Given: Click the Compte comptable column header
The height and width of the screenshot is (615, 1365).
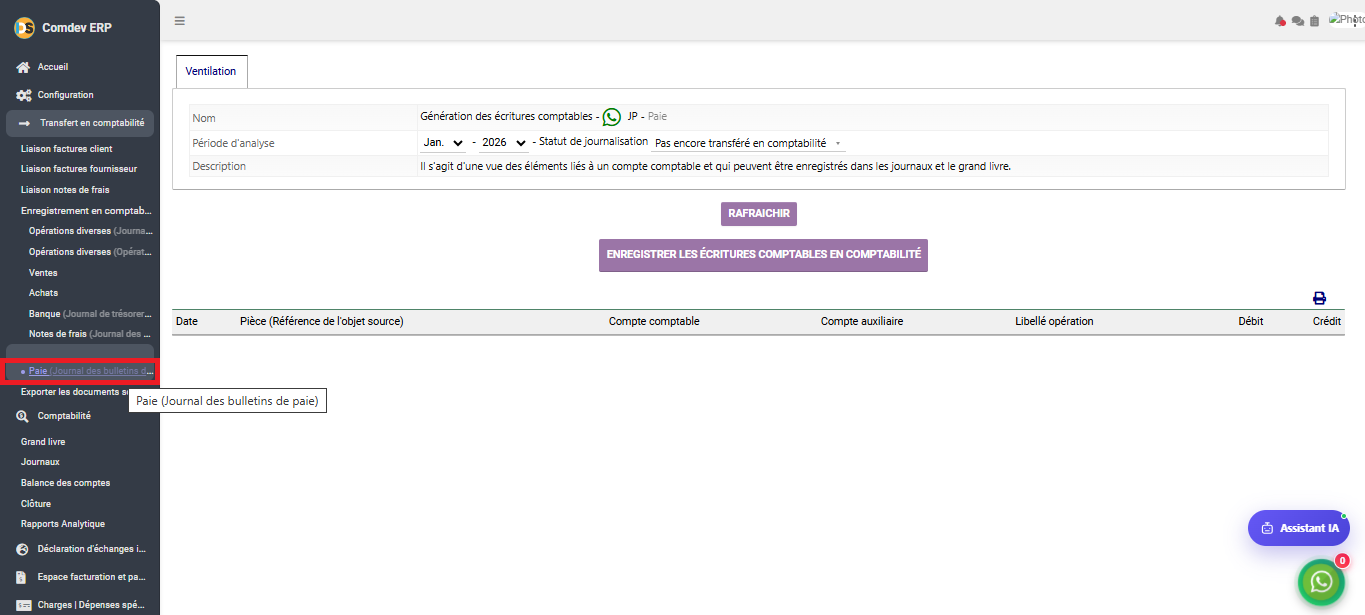Looking at the screenshot, I should point(654,322).
